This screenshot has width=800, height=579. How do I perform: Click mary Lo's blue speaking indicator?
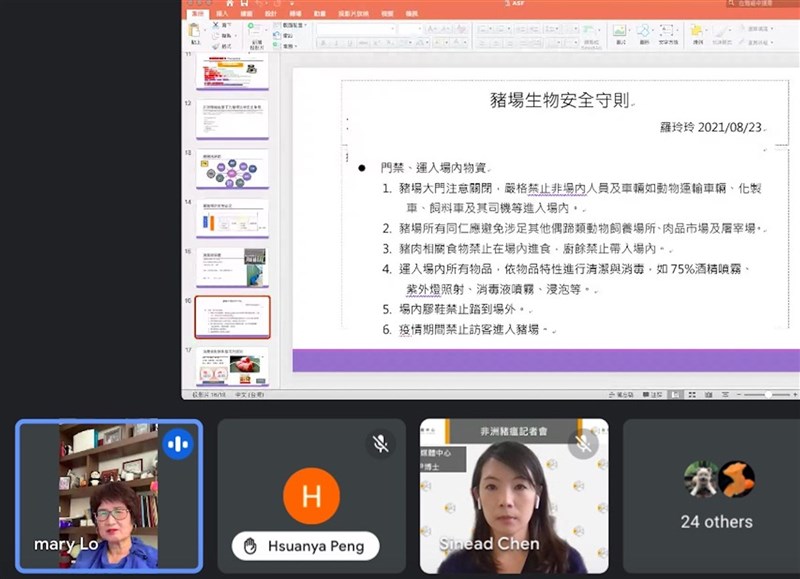(x=178, y=444)
